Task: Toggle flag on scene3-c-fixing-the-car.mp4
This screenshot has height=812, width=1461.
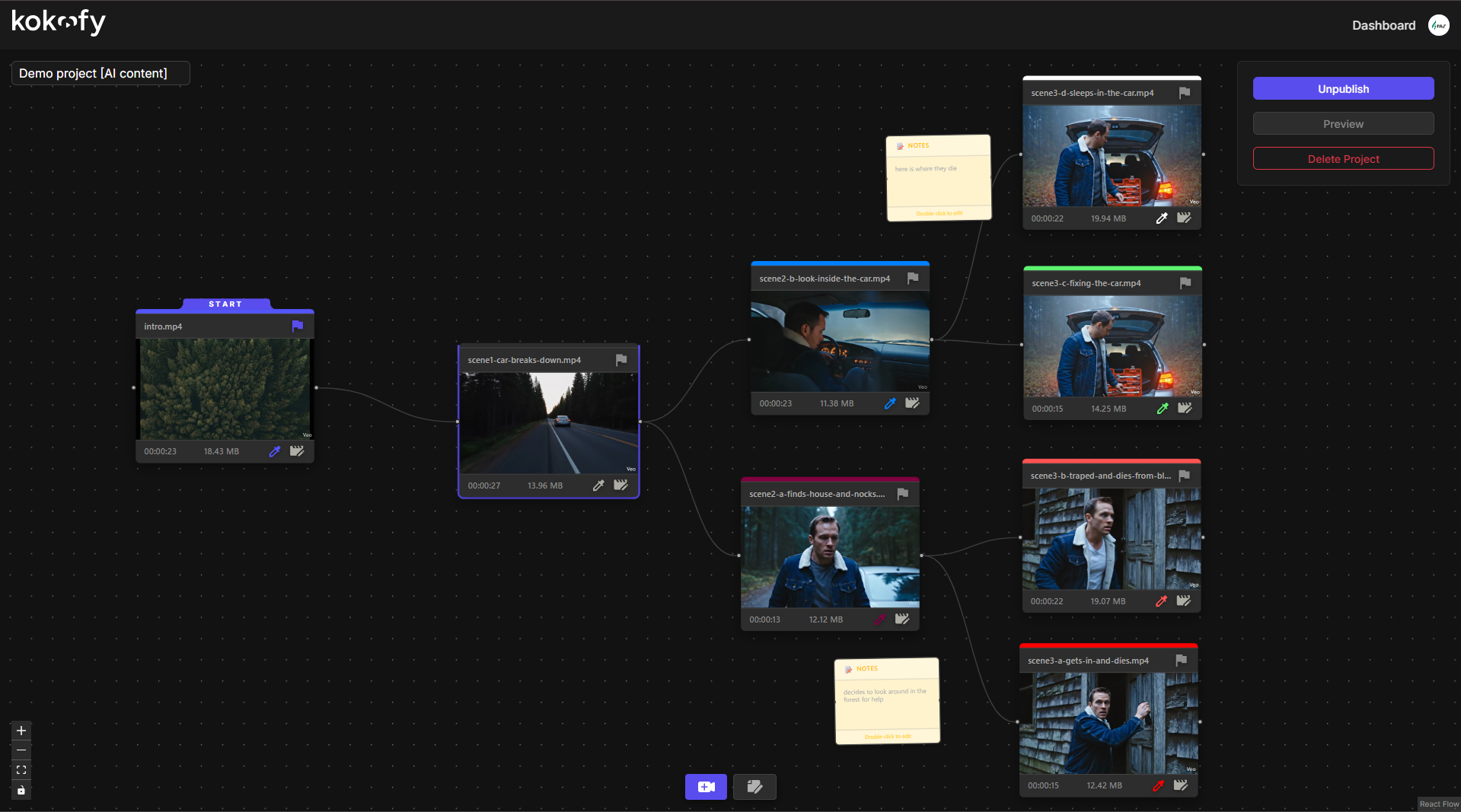Action: [1185, 283]
